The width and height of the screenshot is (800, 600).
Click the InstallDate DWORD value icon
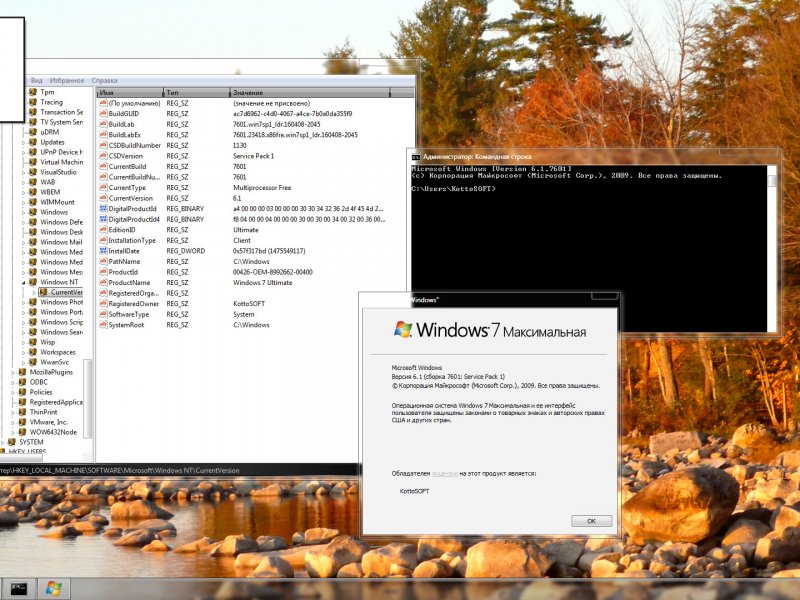point(103,251)
